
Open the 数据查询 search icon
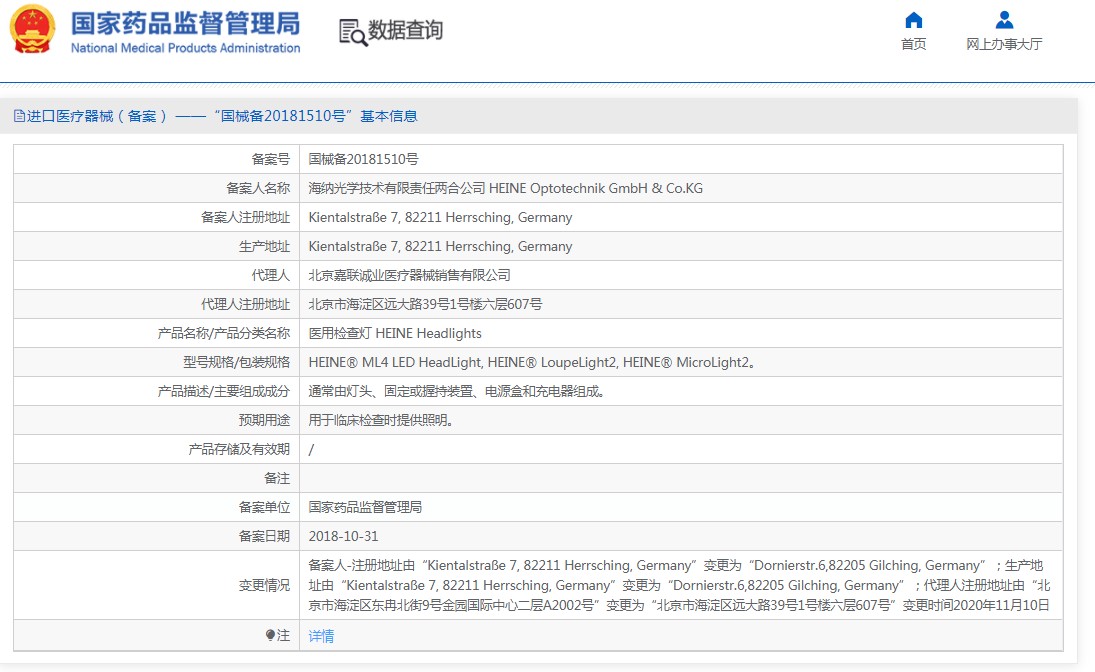coord(353,32)
